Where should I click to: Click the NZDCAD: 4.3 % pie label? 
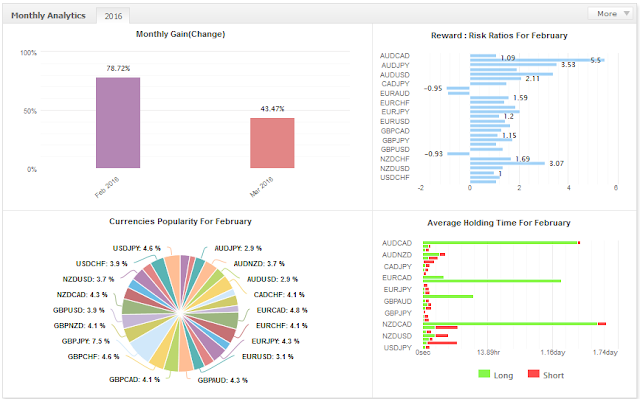(x=82, y=295)
